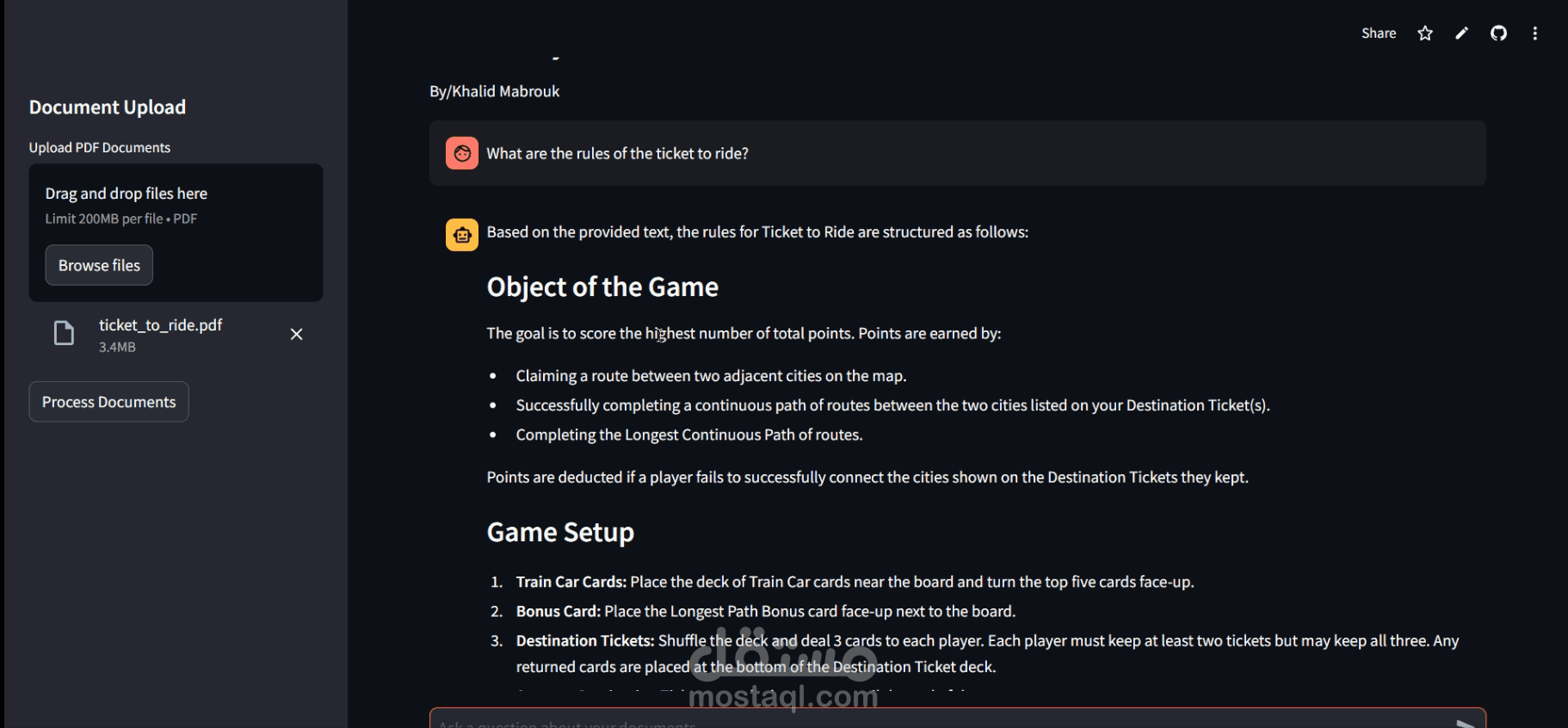
Task: Click the "Object of the Game" heading
Action: coord(602,287)
